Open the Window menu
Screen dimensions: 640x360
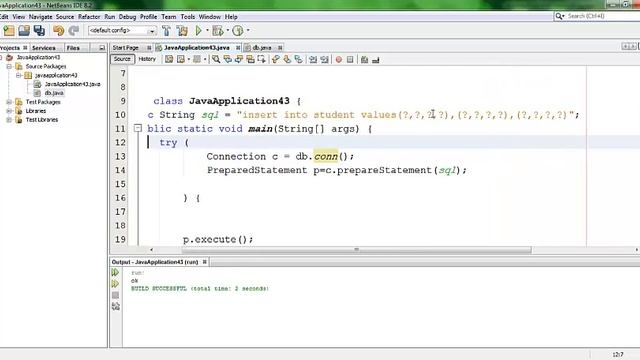click(x=210, y=17)
